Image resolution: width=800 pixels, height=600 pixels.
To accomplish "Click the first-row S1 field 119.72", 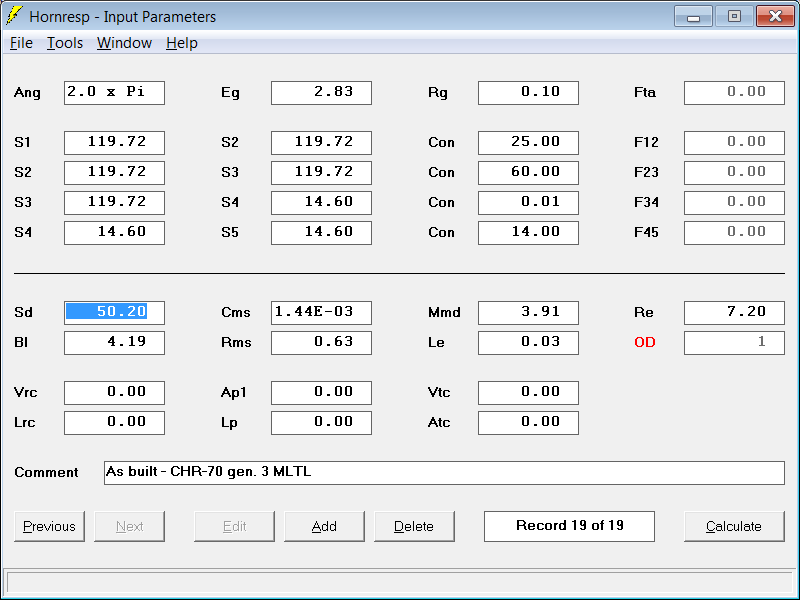I will click(x=114, y=143).
